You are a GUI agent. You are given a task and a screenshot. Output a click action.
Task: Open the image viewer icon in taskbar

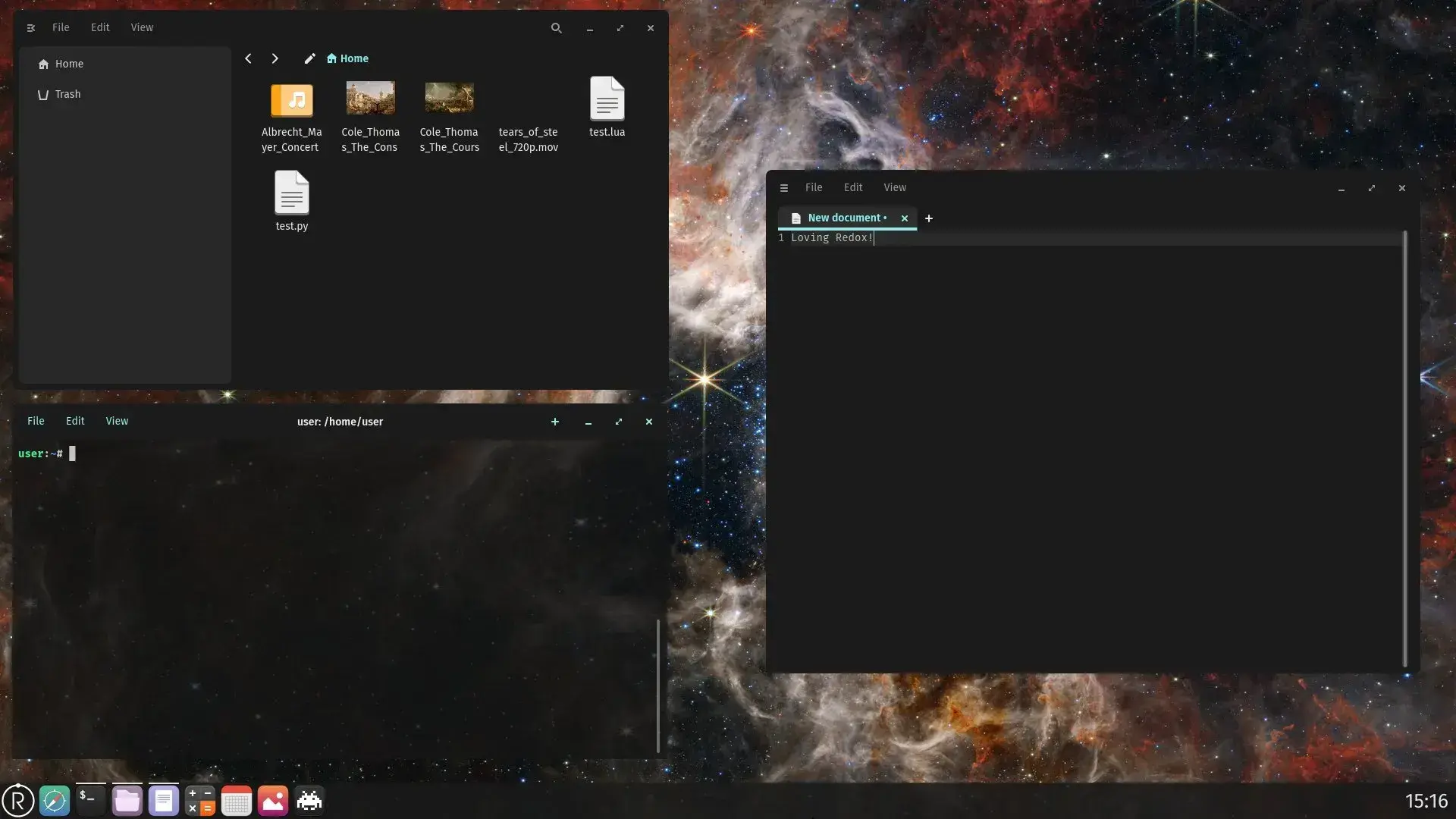click(273, 800)
